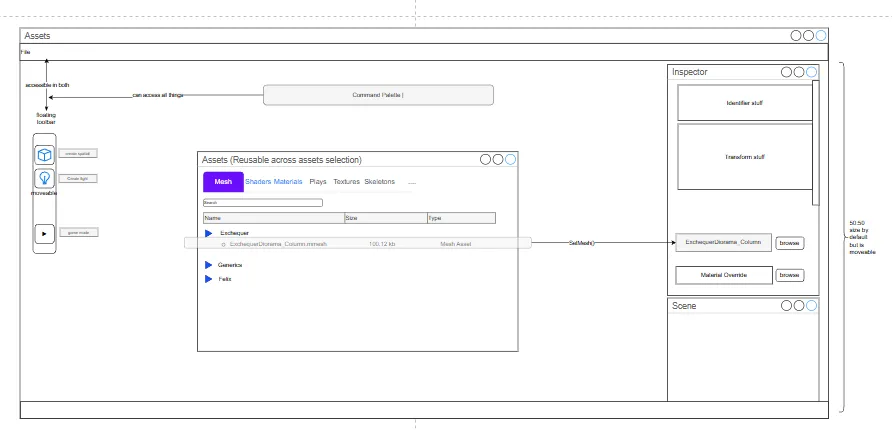This screenshot has width=892, height=430.
Task: Click the small circle icon beside EnchequerDiorama_Column.mmesh
Action: (x=224, y=244)
